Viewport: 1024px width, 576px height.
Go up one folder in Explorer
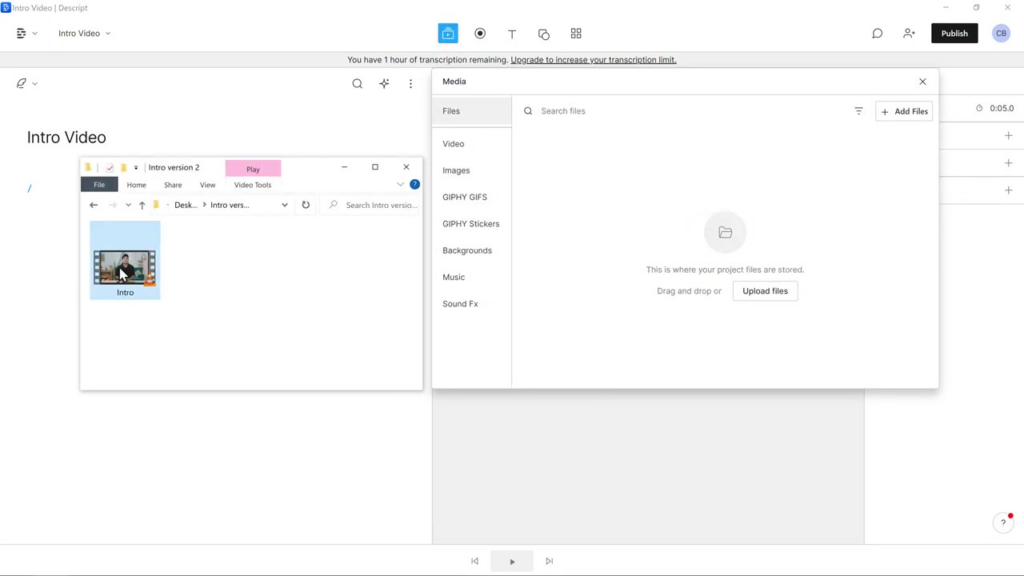[x=142, y=205]
